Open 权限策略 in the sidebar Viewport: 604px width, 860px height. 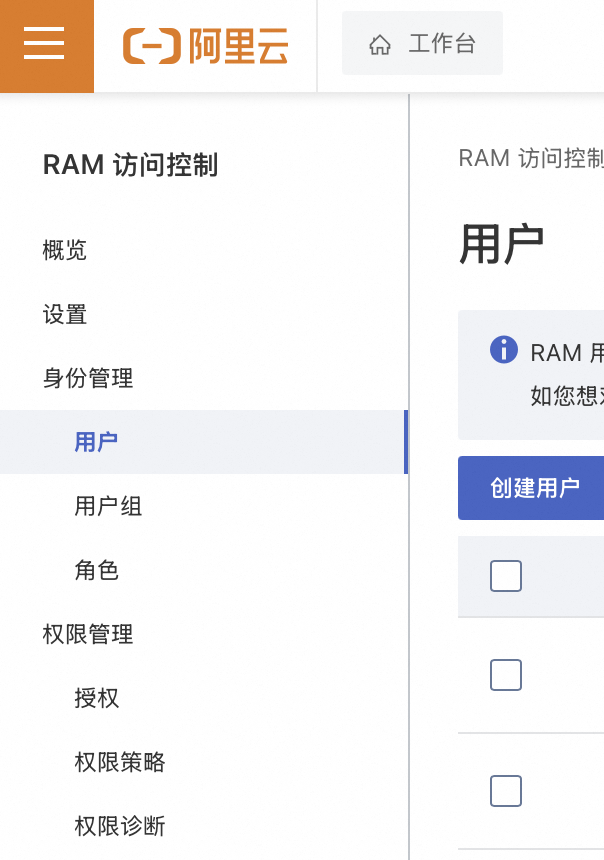tap(120, 762)
